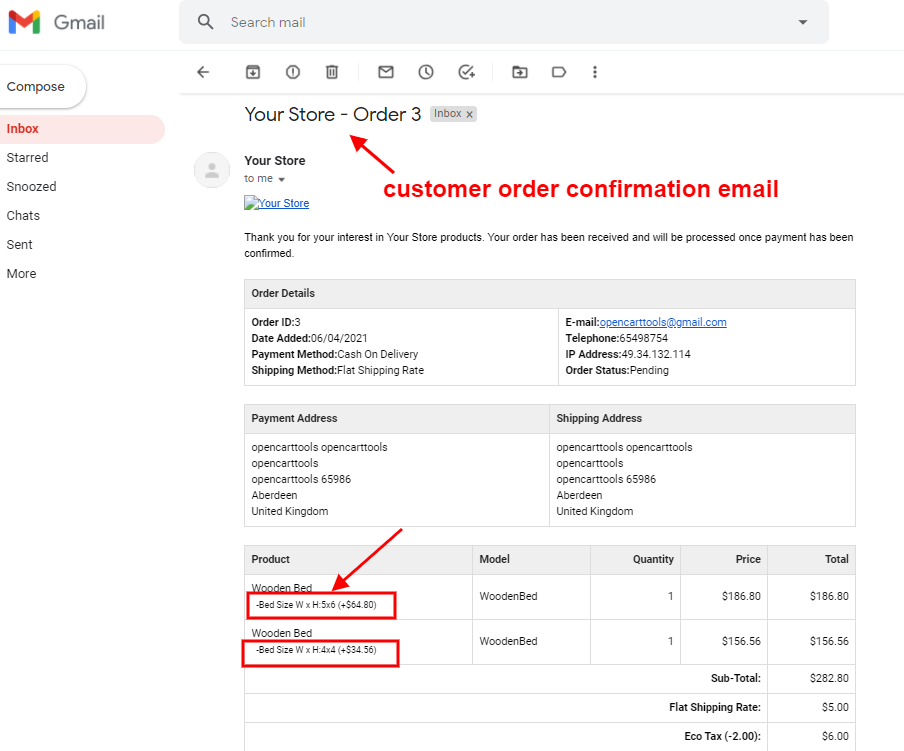Screen dimensions: 904x751
Task: Click the back arrow to return to inbox
Action: pyautogui.click(x=203, y=72)
